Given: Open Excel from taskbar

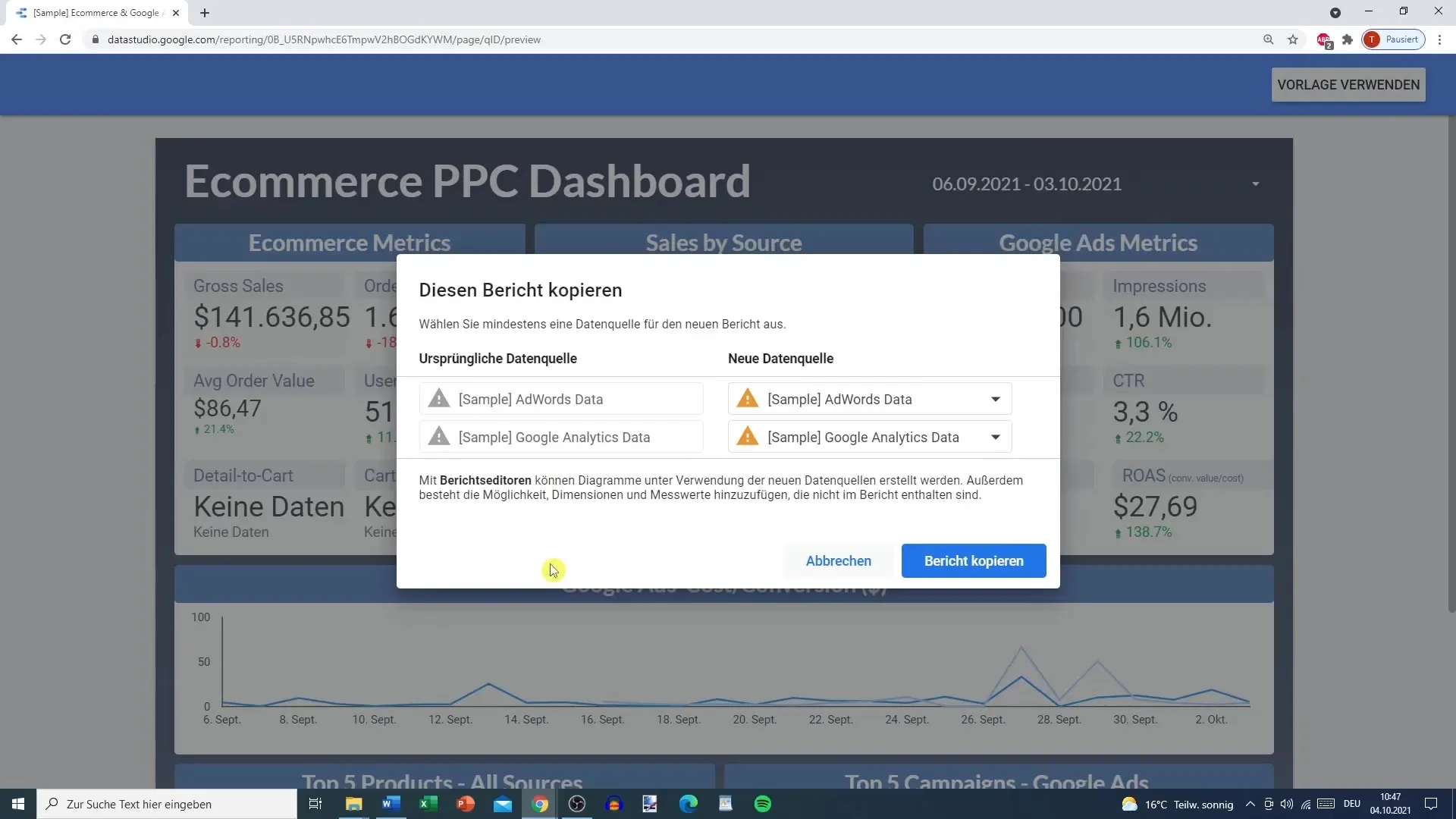Looking at the screenshot, I should (428, 804).
